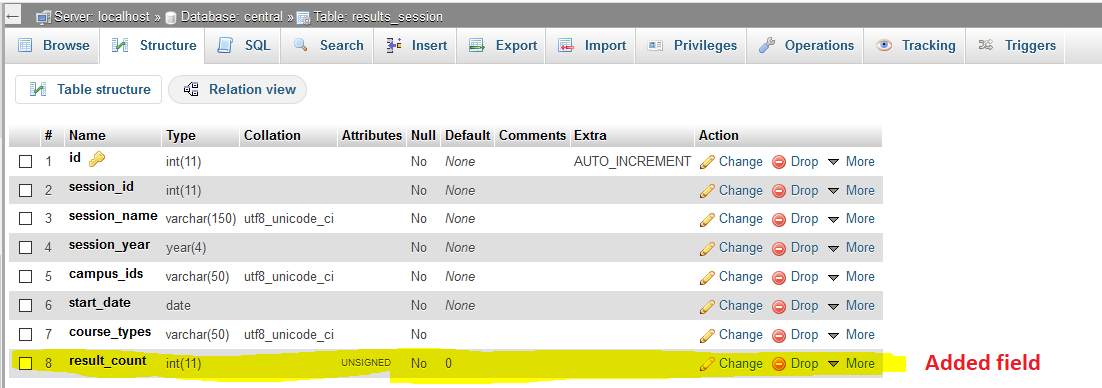Check the start_date row checkbox
The height and width of the screenshot is (388, 1102).
(25, 305)
